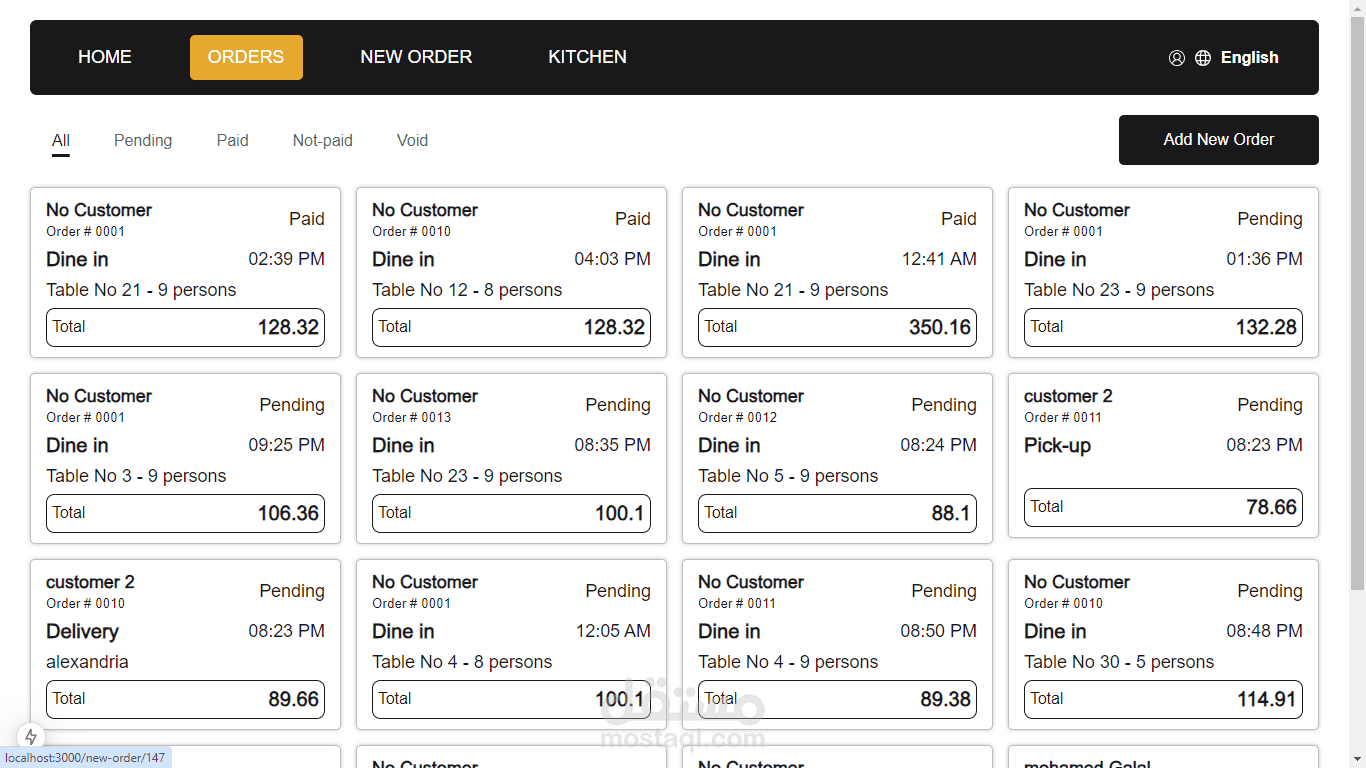
Task: Filter orders by Pending tab
Action: coord(143,141)
